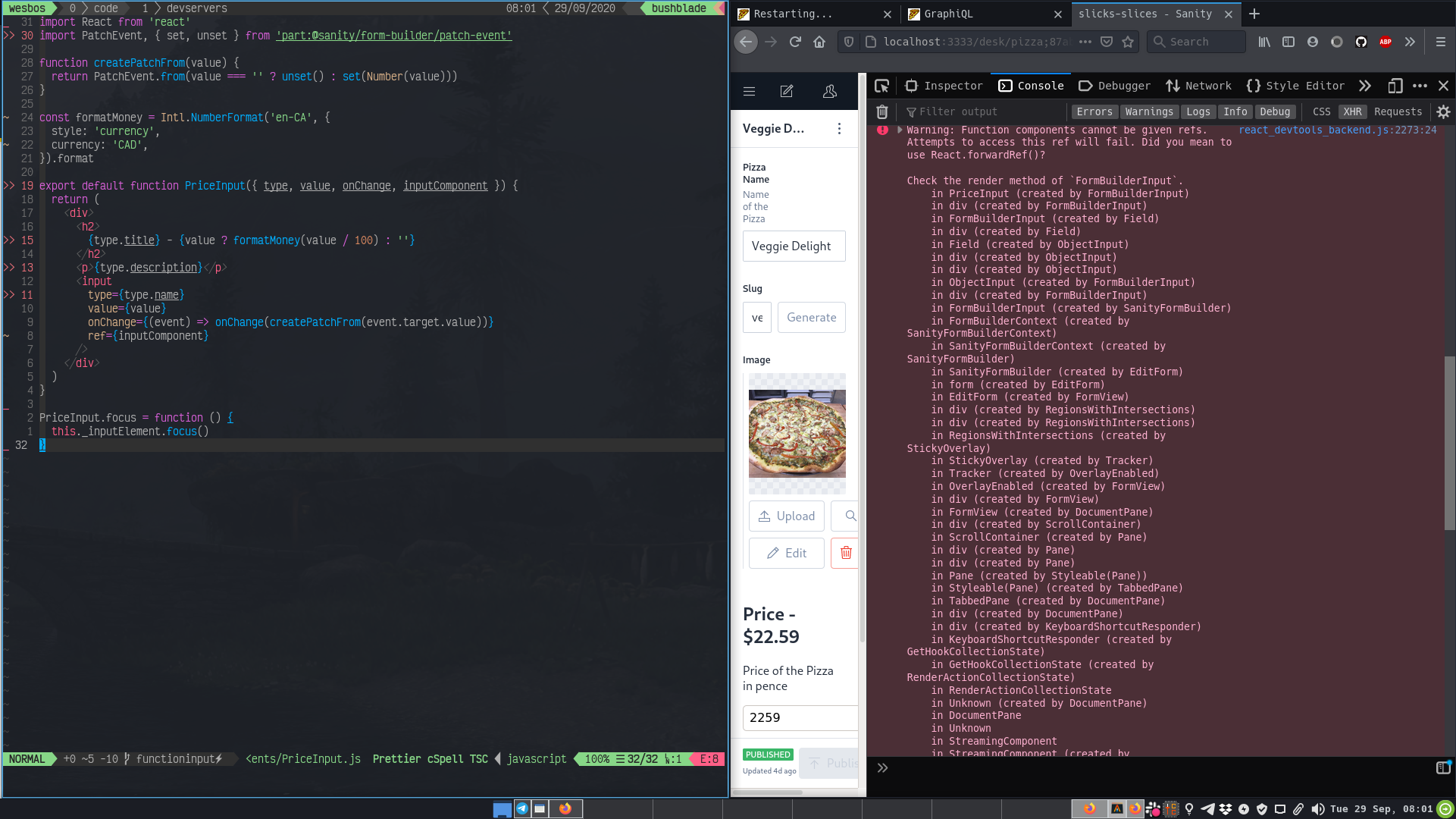Open a new browser tab
1456x819 pixels.
[1254, 14]
